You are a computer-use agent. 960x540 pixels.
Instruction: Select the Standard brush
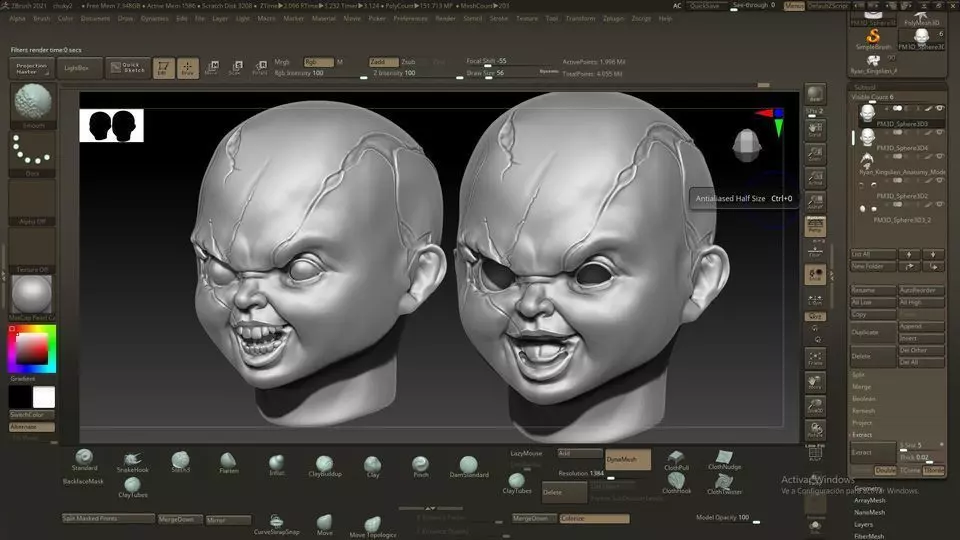pos(84,460)
